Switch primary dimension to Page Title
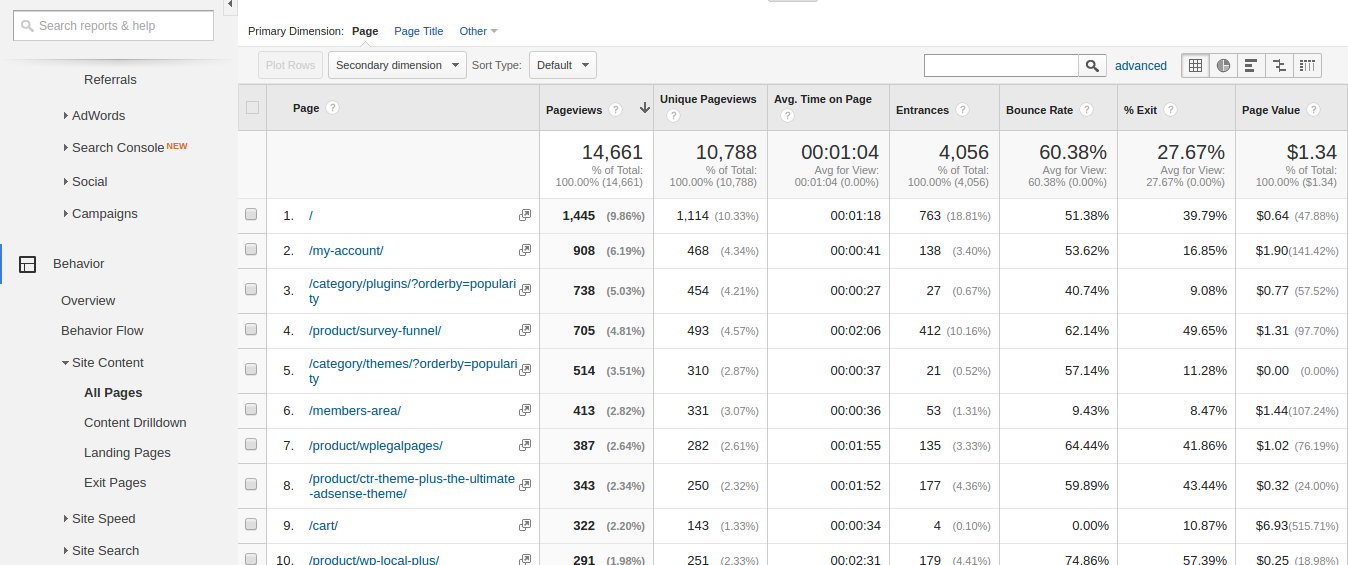1348x565 pixels. pos(419,31)
